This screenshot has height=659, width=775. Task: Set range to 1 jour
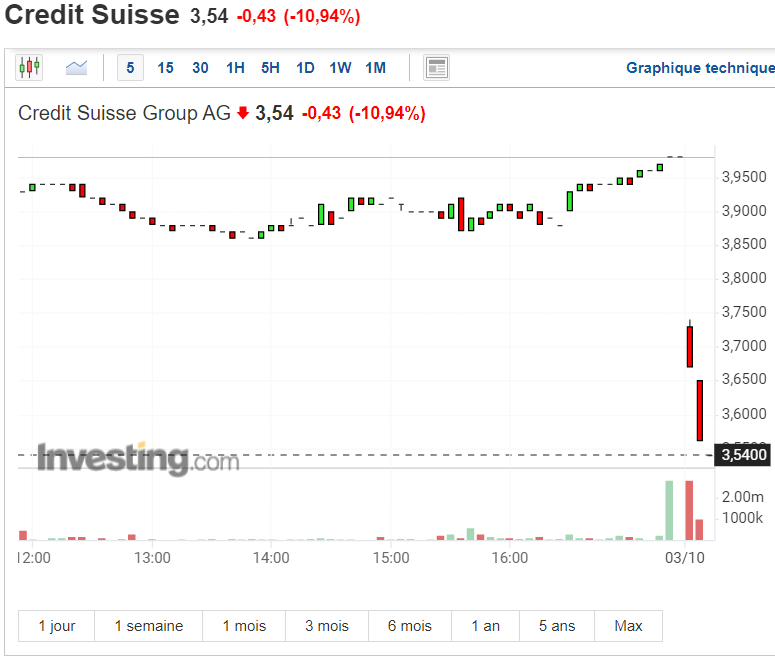point(56,626)
